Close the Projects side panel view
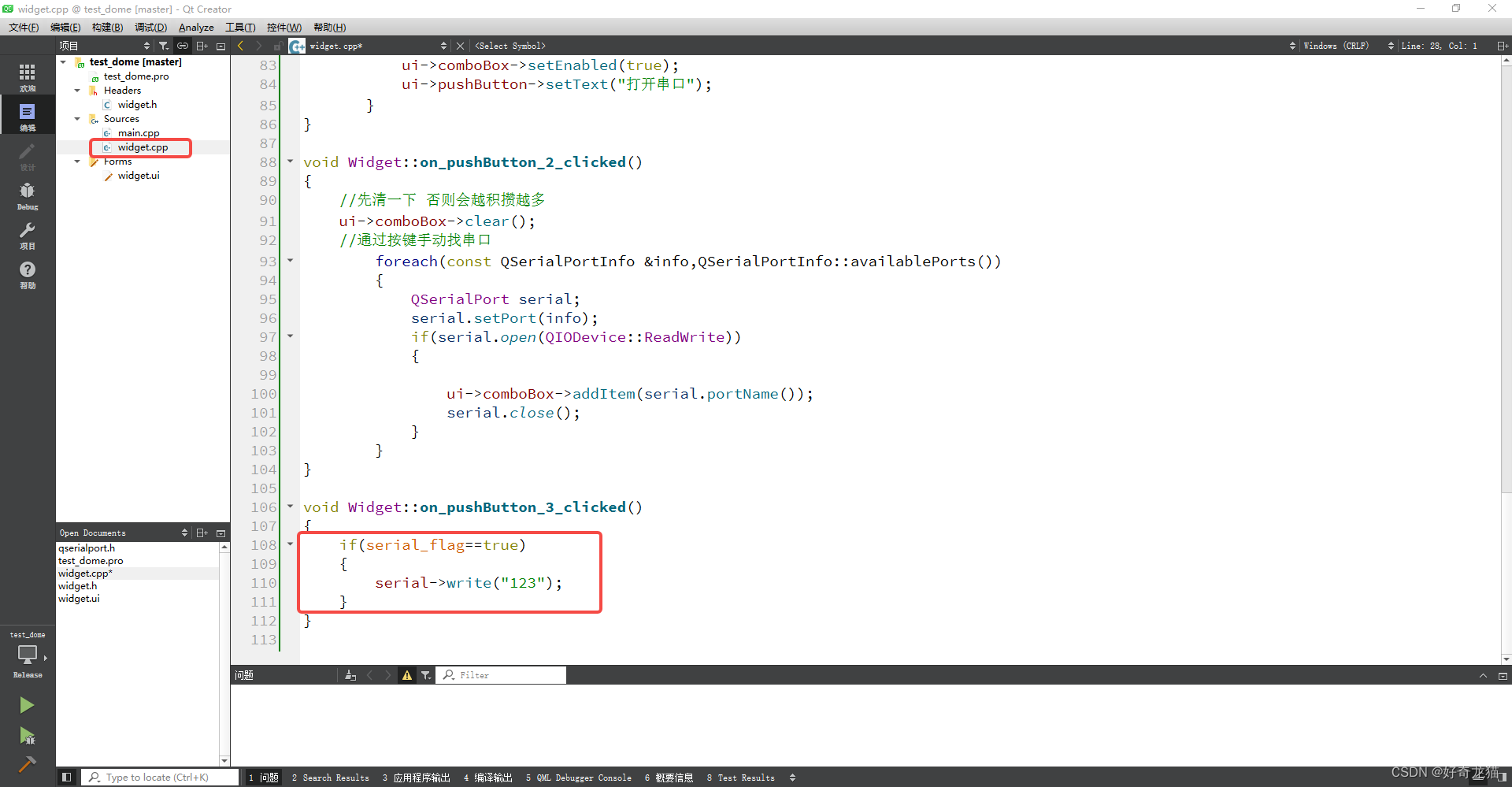This screenshot has height=787, width=1512. (221, 46)
